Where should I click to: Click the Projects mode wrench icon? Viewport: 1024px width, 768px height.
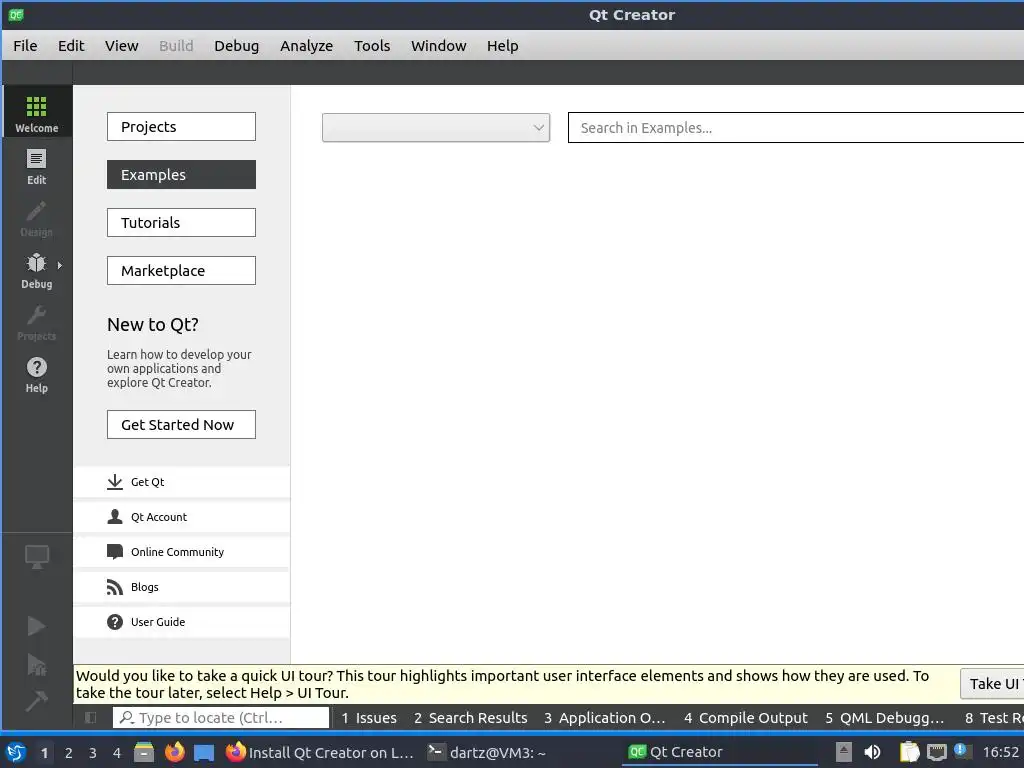click(37, 315)
